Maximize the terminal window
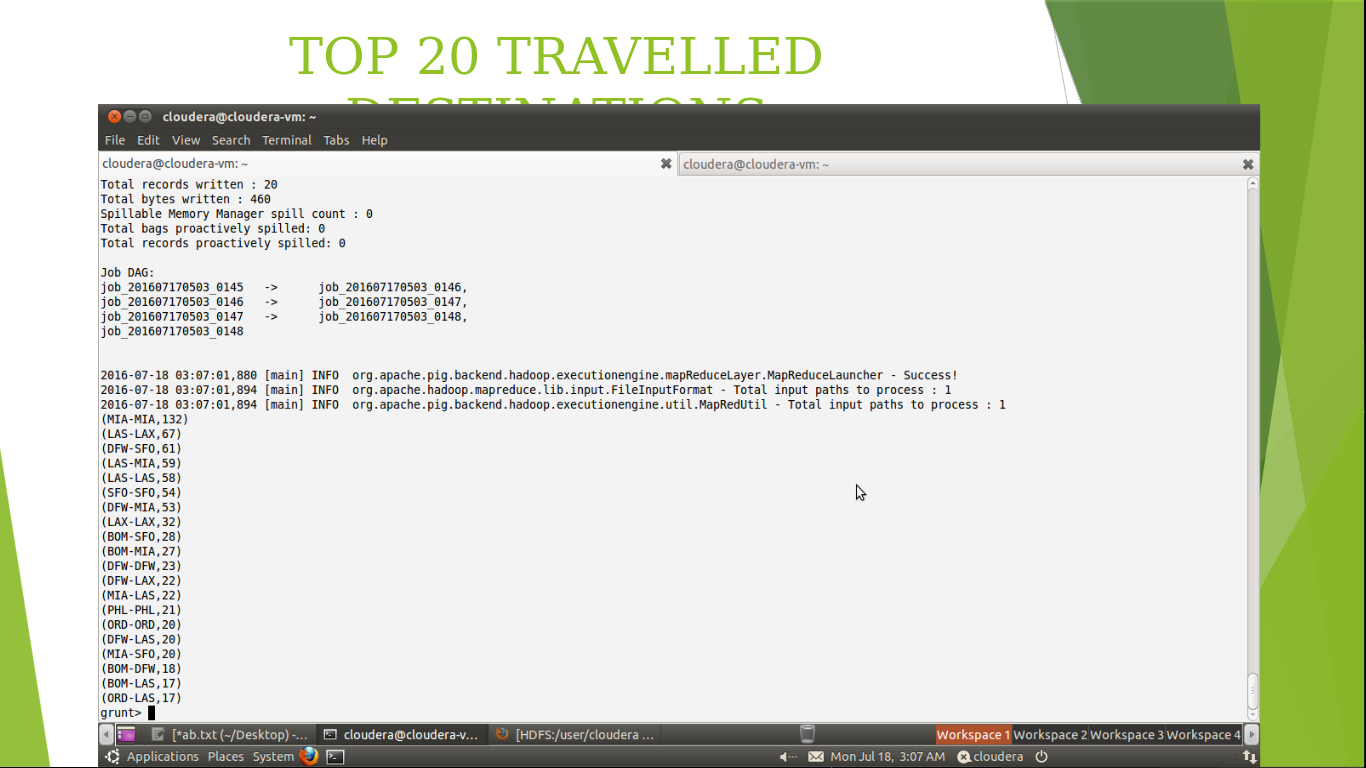Screen dimensions: 1366x768 coord(145,117)
